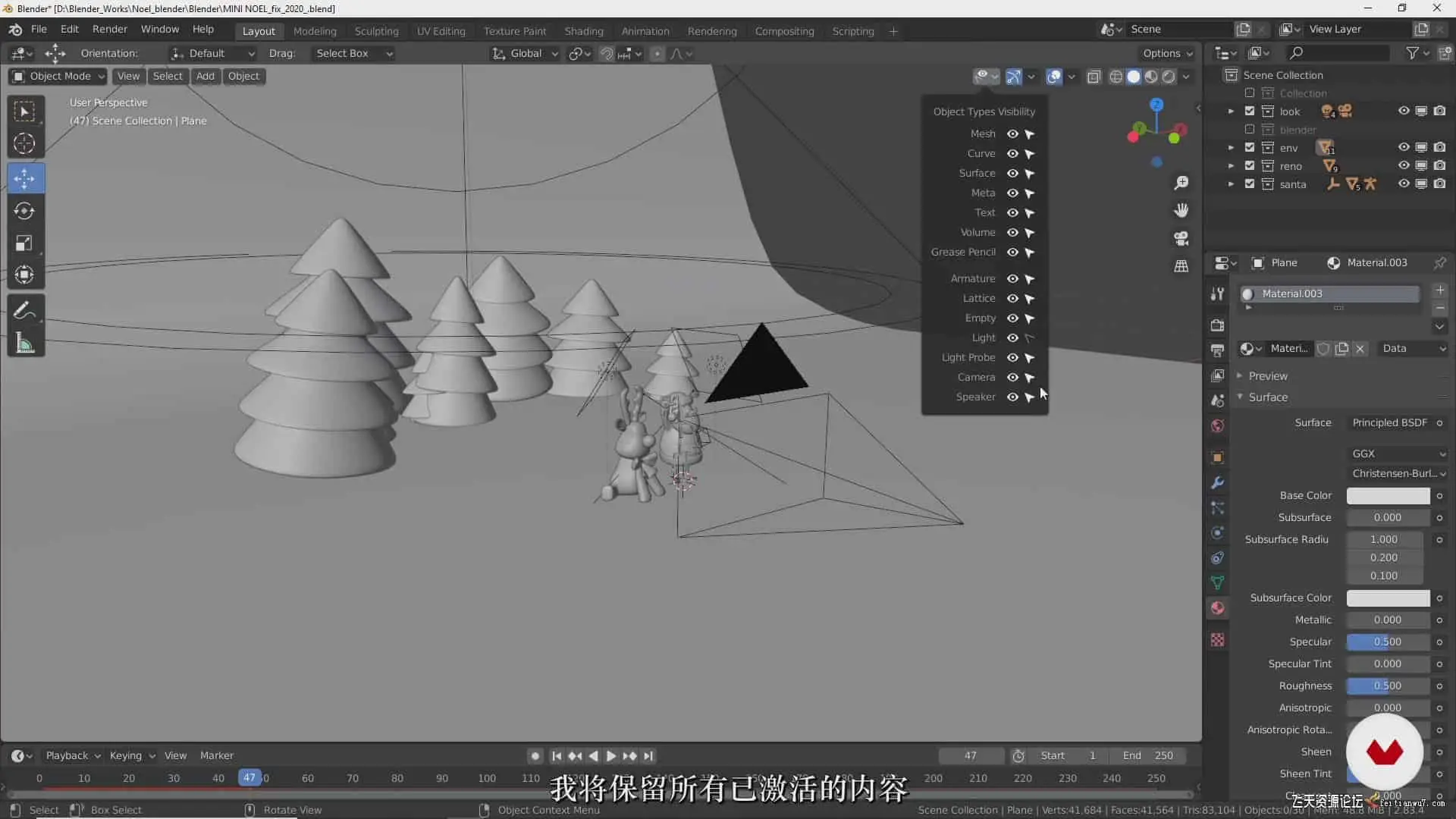Click the Base Color swatch
Viewport: 1456px width, 819px height.
point(1388,496)
